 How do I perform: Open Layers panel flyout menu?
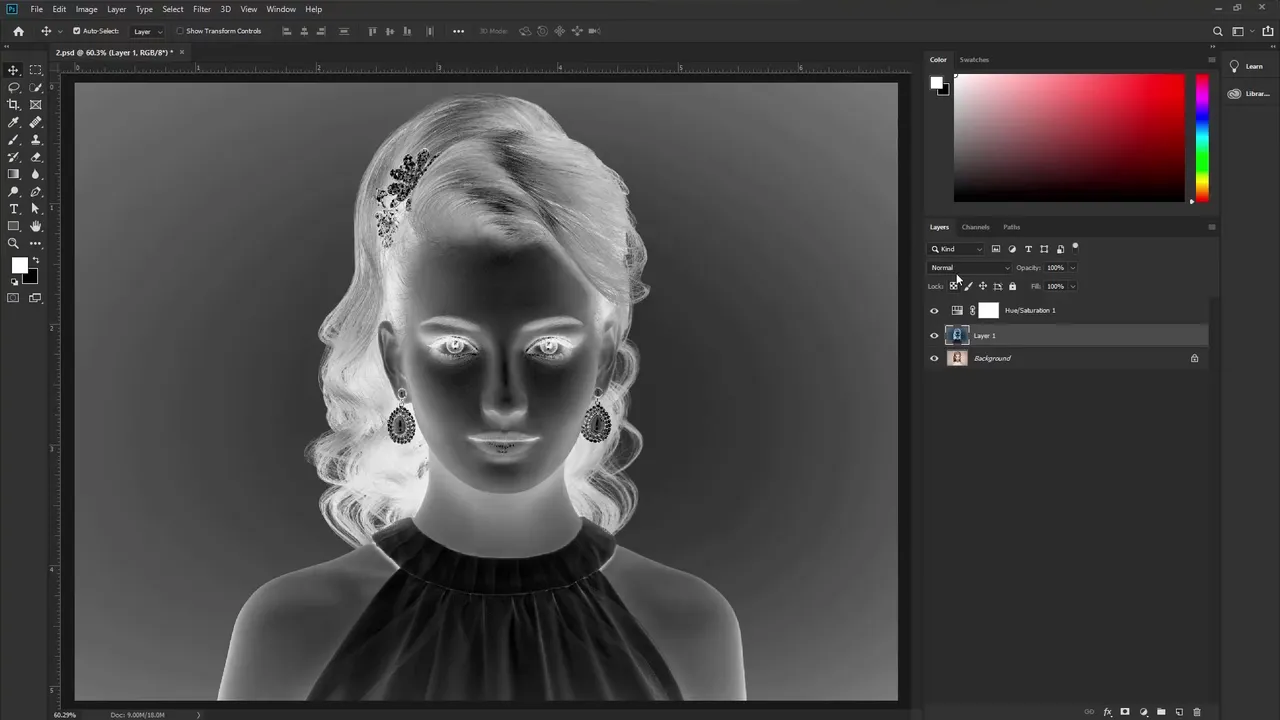[x=1212, y=227]
